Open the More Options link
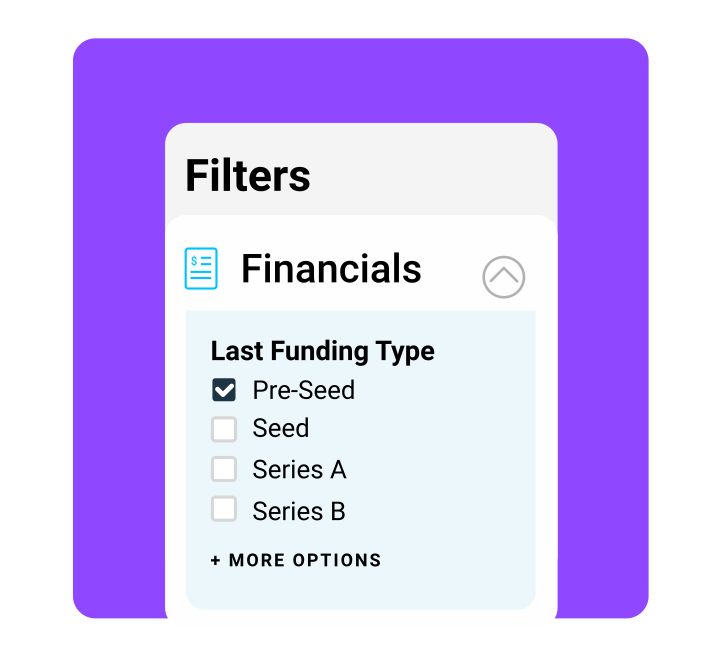 pyautogui.click(x=296, y=560)
